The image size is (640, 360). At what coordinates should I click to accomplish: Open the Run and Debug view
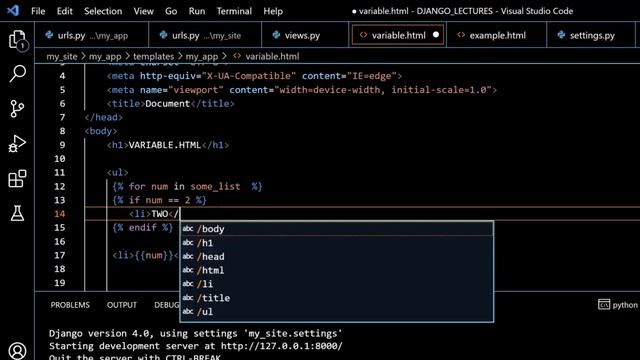17,144
